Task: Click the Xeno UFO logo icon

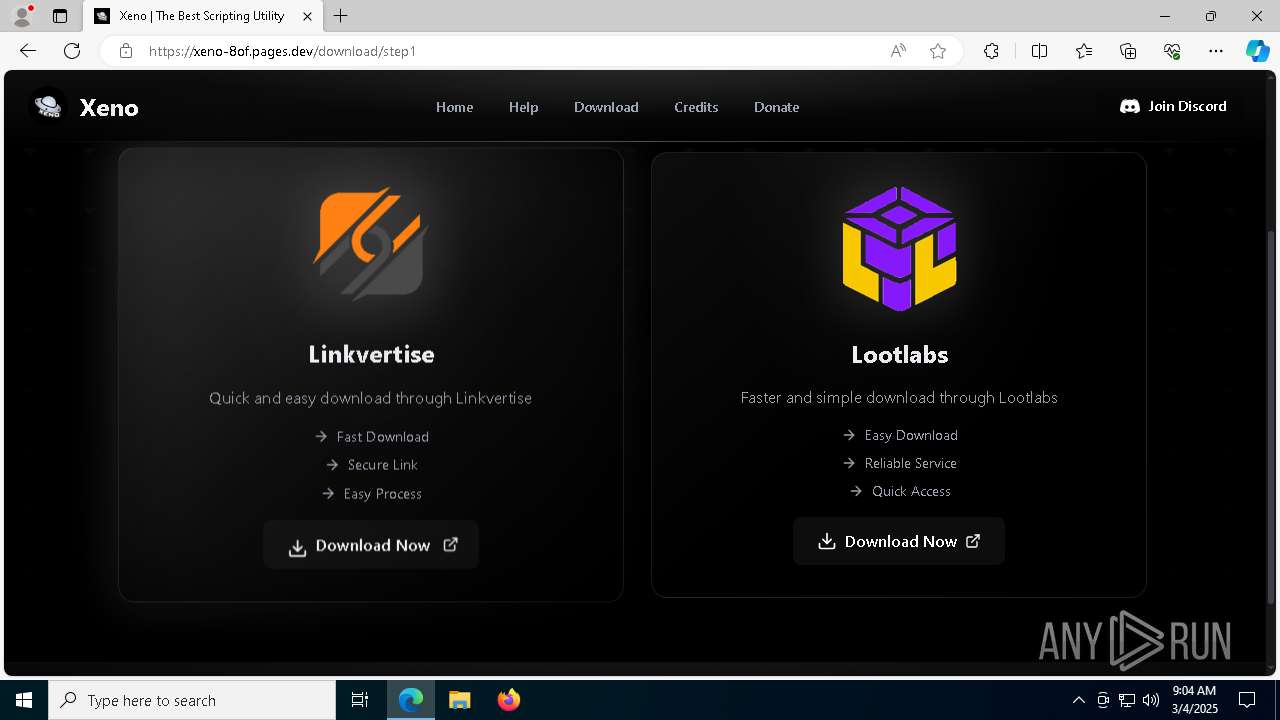Action: 48,105
